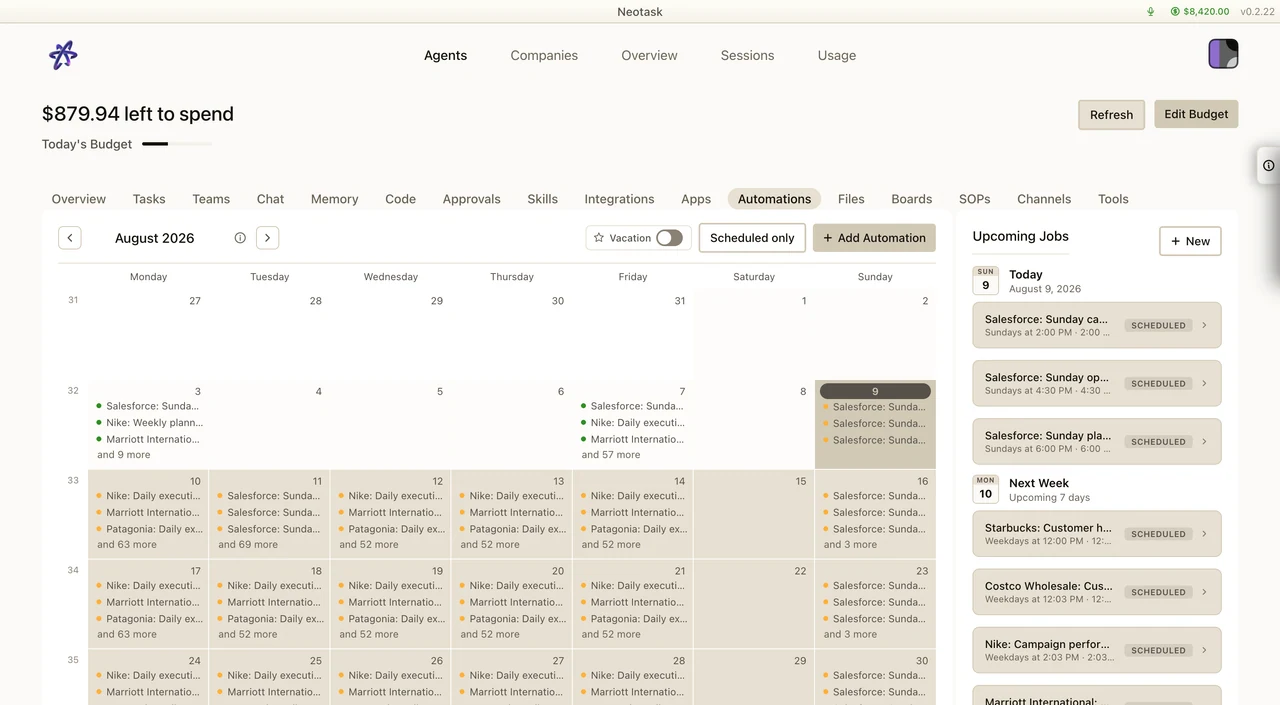Expand Salesforce Sundays at 4:30 PM job chevron
This screenshot has width=1280, height=705.
pos(1204,383)
